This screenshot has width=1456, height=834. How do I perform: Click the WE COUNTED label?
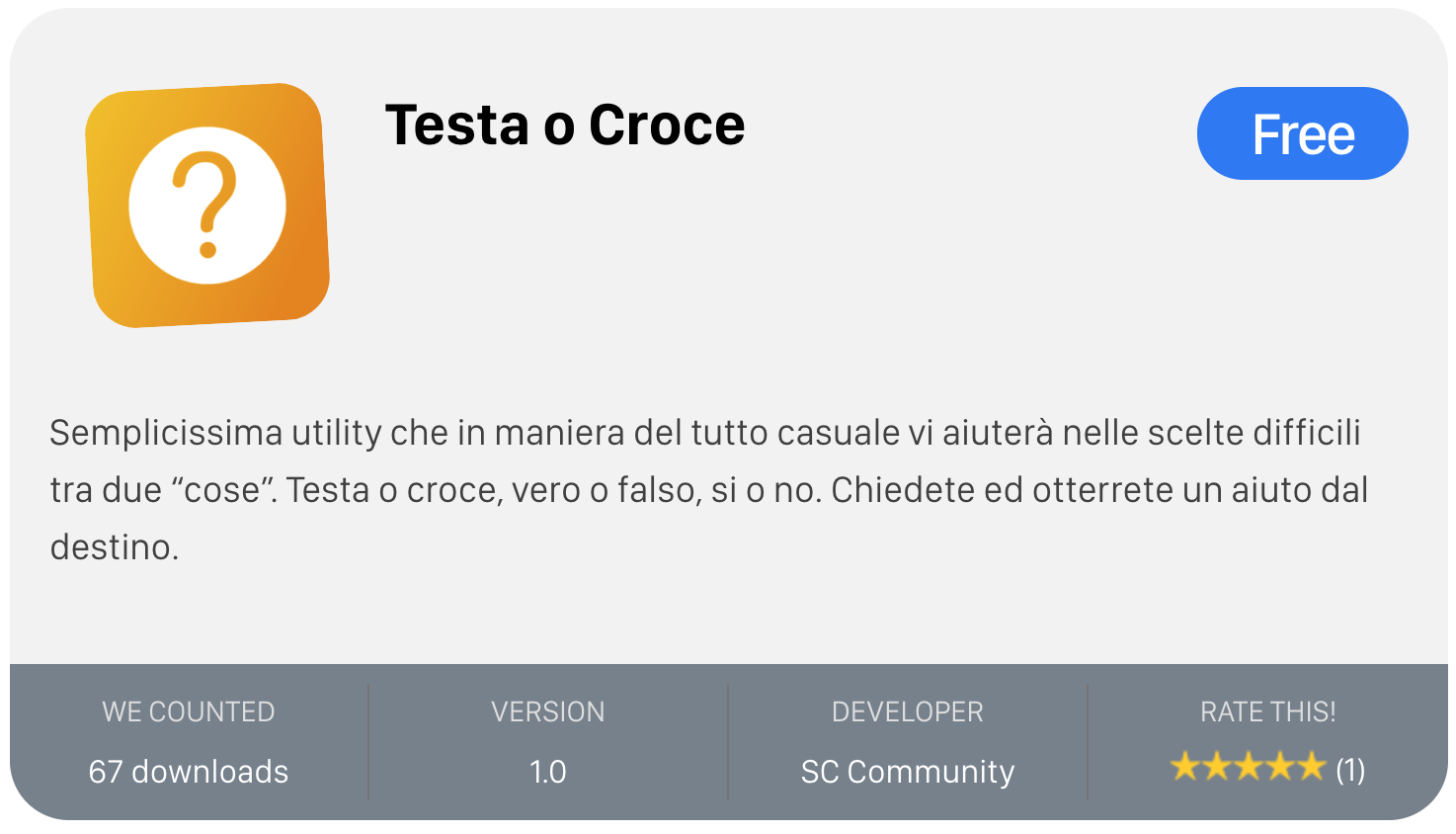tap(189, 711)
